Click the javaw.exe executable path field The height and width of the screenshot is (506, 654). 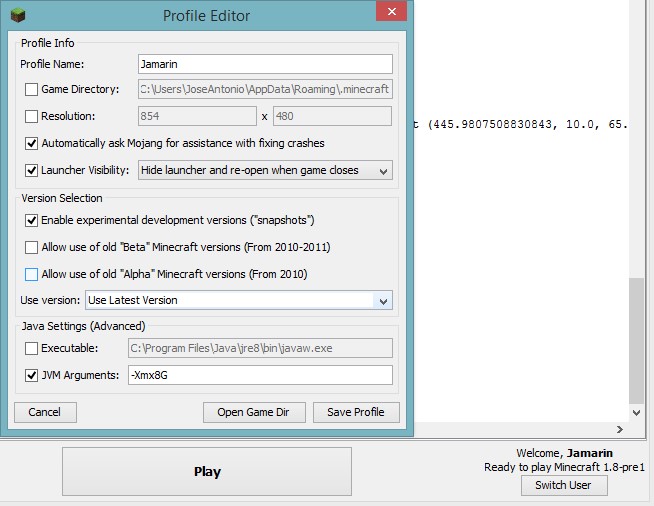pyautogui.click(x=260, y=348)
